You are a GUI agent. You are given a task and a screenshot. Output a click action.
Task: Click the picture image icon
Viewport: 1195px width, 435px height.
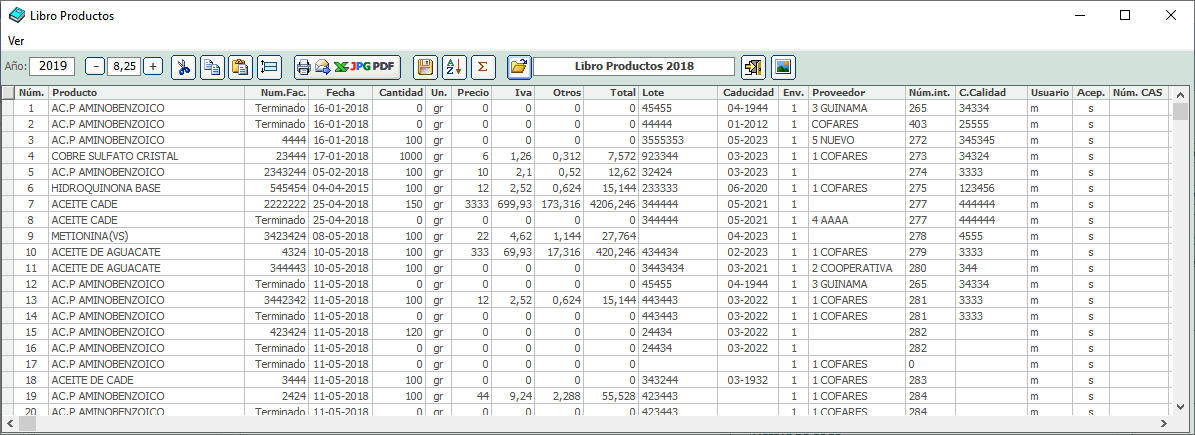[x=782, y=67]
